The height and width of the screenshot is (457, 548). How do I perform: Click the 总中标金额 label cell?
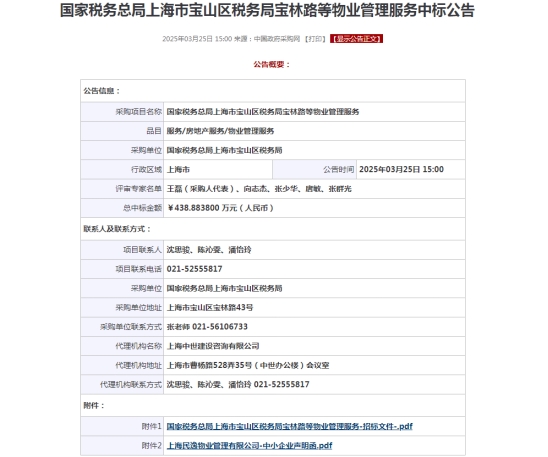tap(122, 208)
